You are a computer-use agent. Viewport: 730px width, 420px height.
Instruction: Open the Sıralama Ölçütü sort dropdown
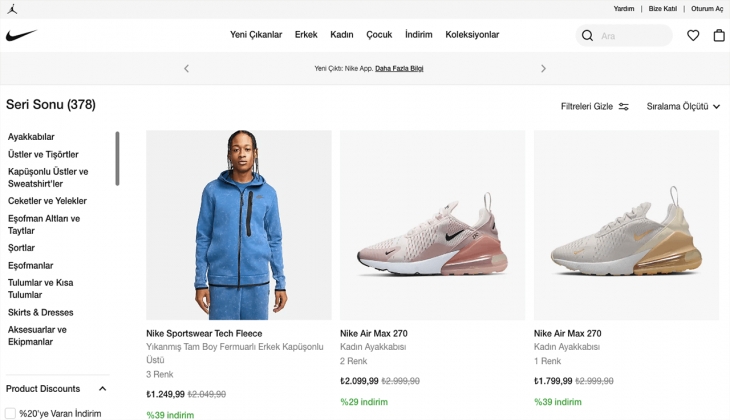coord(683,106)
